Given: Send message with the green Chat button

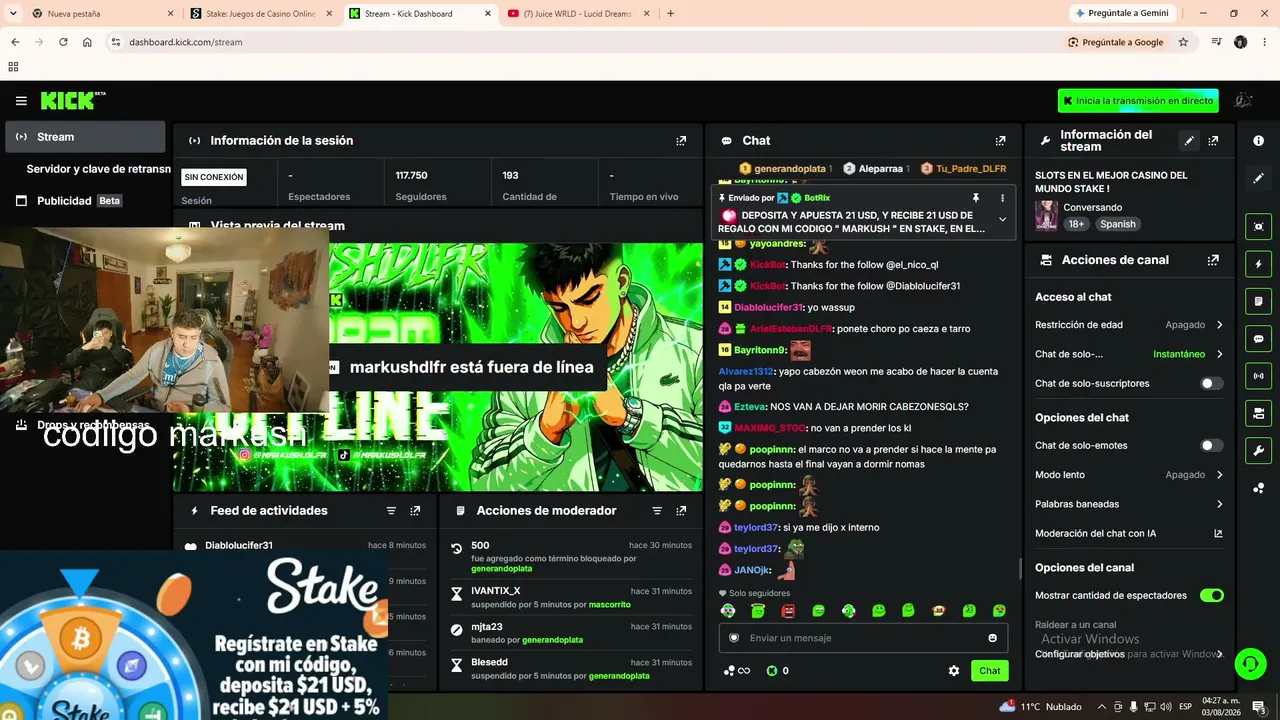Looking at the screenshot, I should click(x=989, y=671).
